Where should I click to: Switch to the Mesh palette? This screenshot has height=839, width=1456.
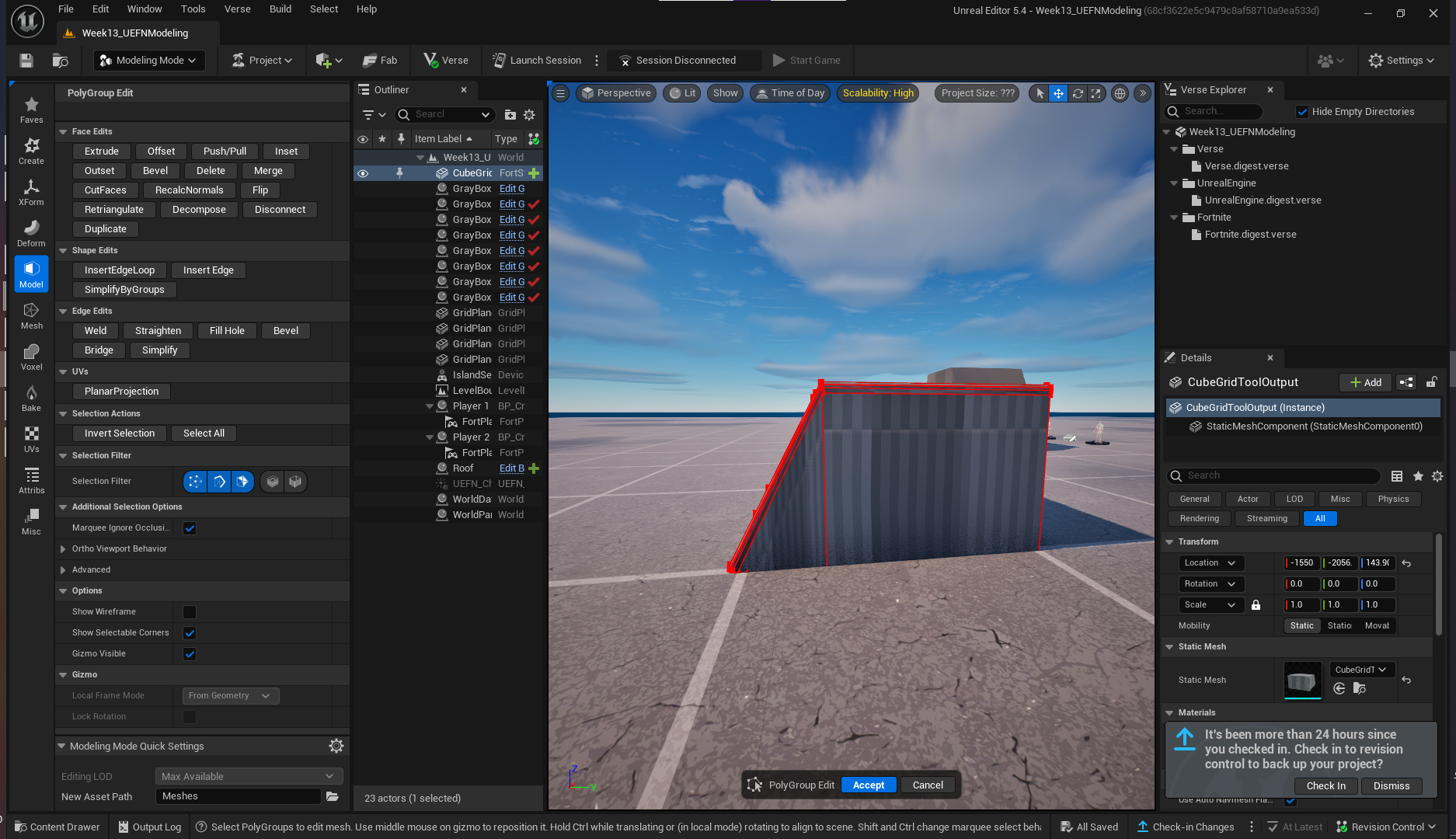pyautogui.click(x=31, y=315)
